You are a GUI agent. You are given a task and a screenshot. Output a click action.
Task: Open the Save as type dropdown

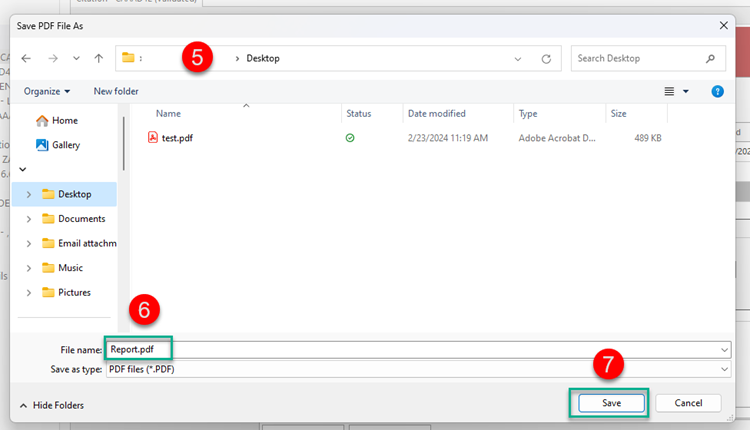pyautogui.click(x=723, y=369)
